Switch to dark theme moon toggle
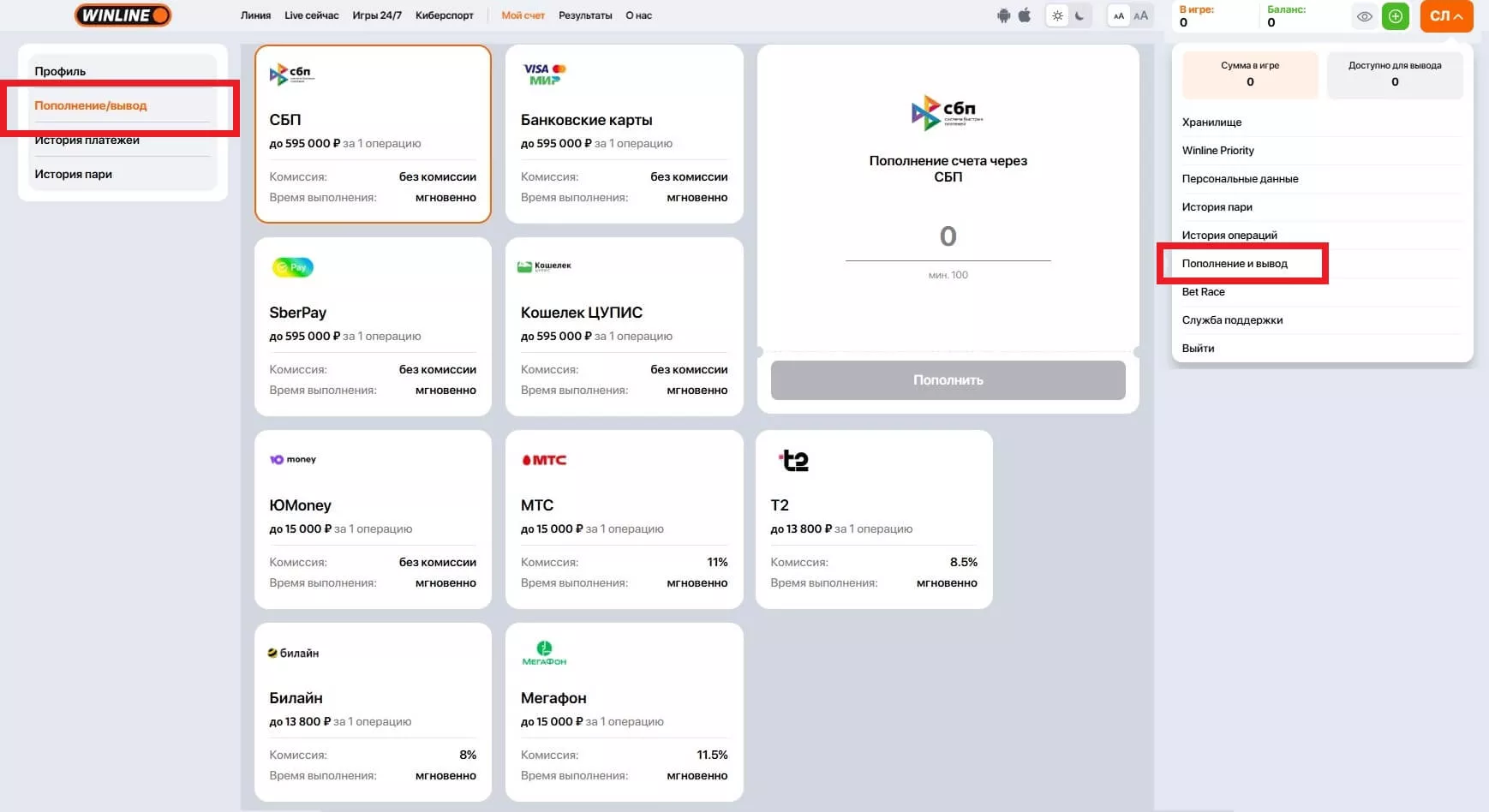This screenshot has width=1489, height=812. click(x=1079, y=15)
